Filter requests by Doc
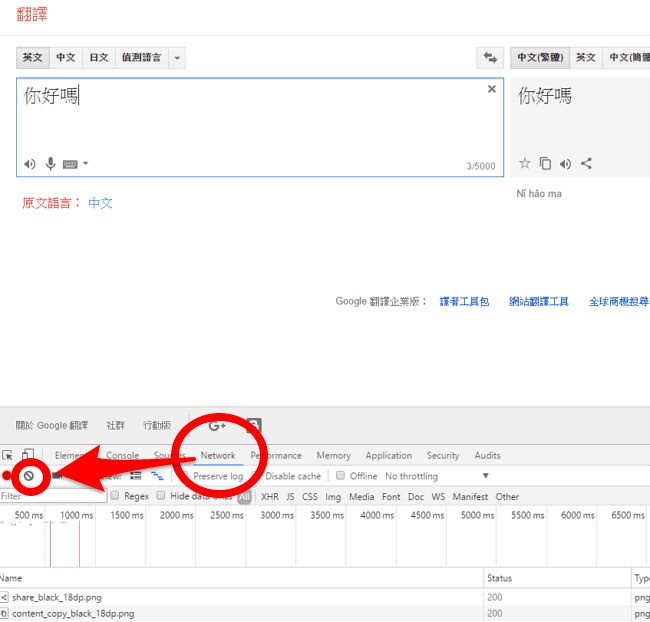 click(416, 496)
